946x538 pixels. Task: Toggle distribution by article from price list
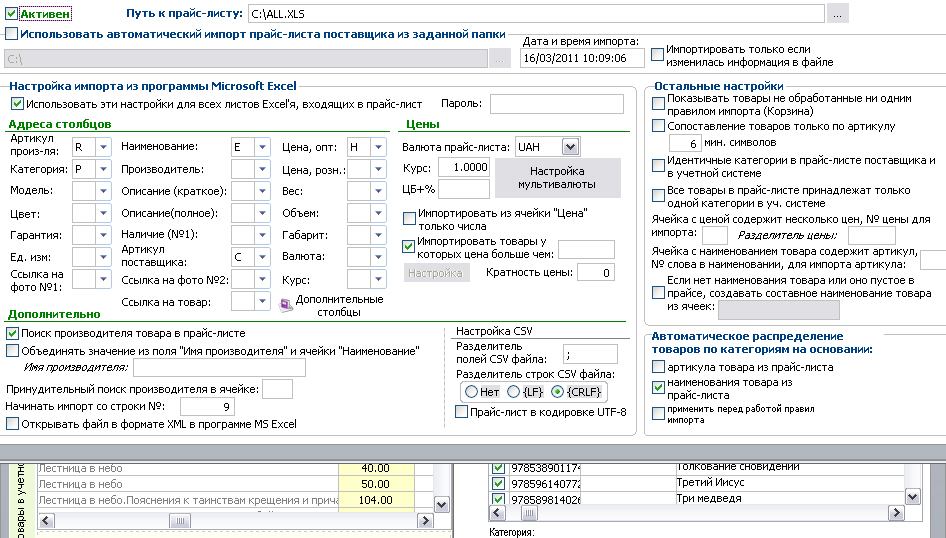[659, 367]
